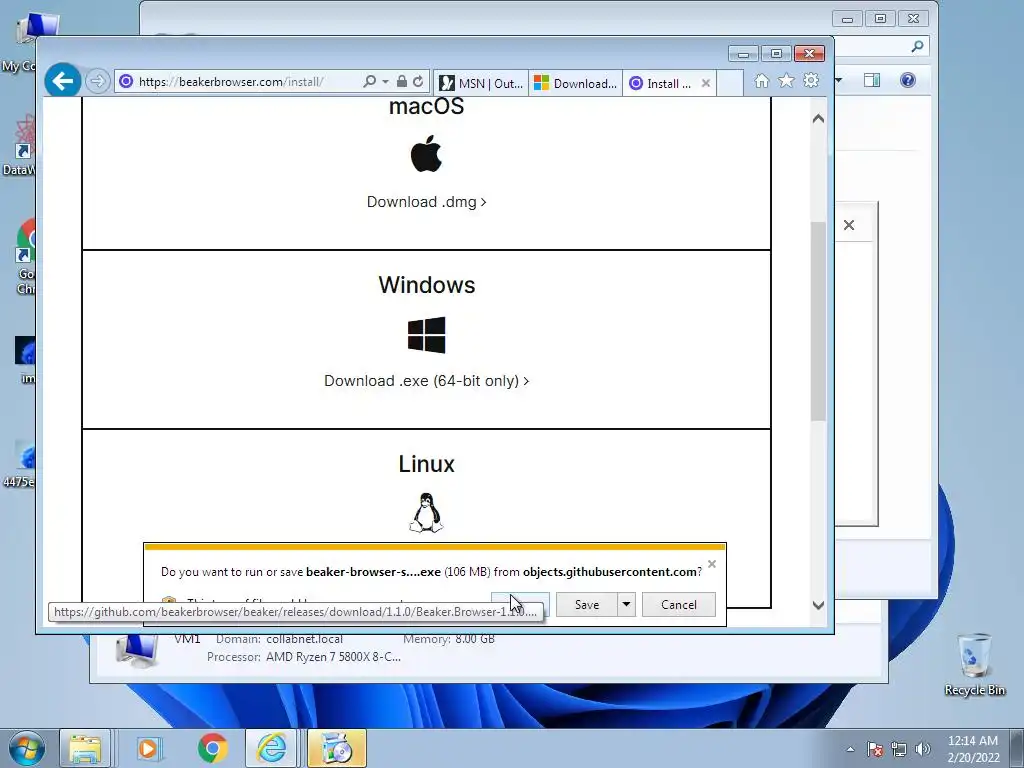
Task: Open the Recycle Bin desktop icon
Action: (974, 664)
